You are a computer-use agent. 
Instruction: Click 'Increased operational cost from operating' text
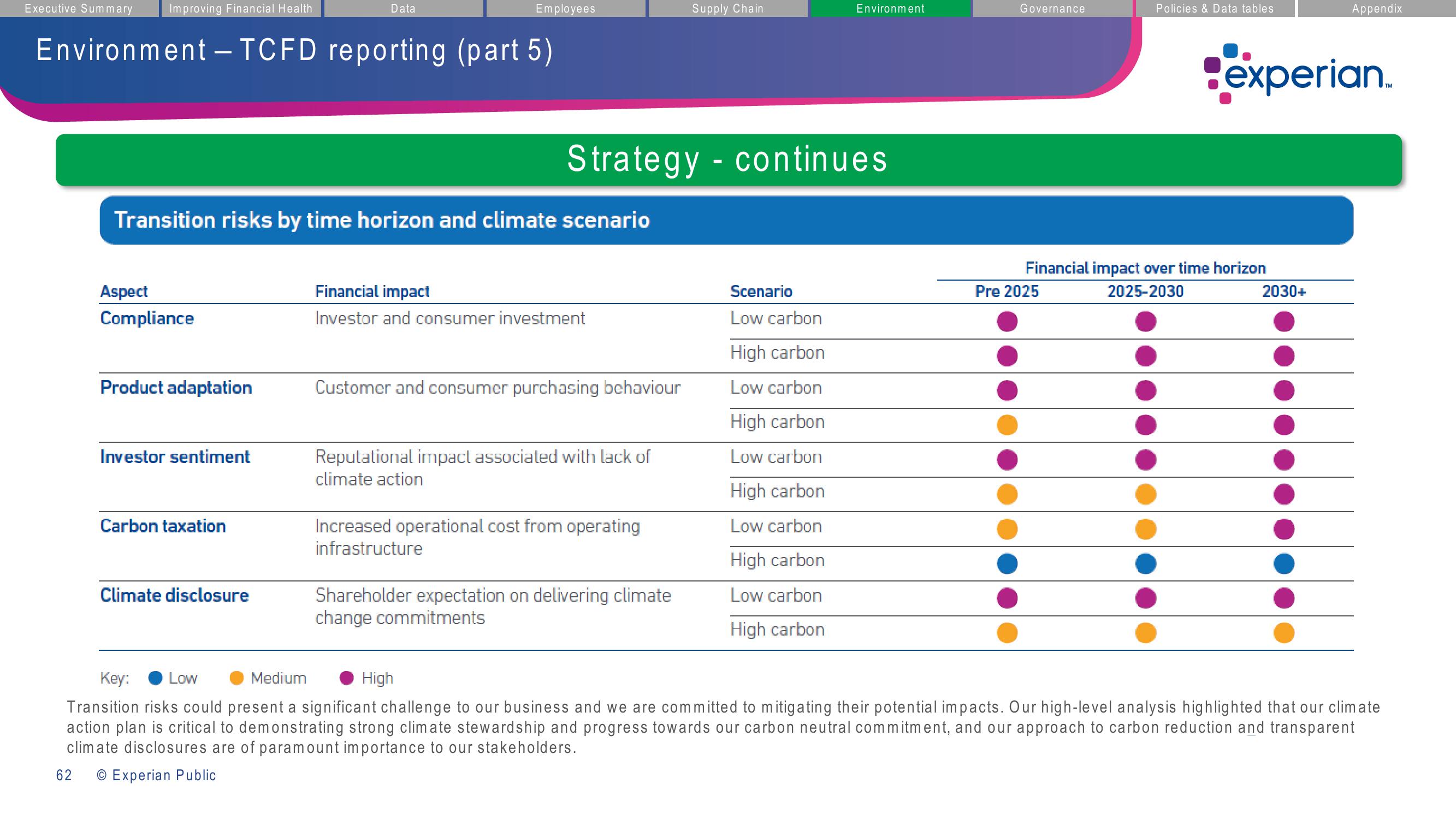pyautogui.click(x=478, y=526)
